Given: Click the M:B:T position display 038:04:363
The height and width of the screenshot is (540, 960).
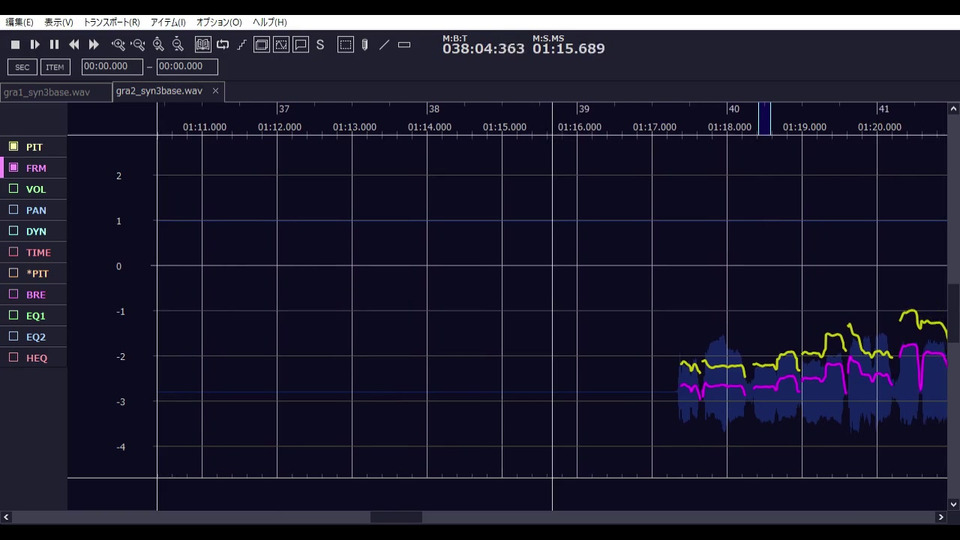Looking at the screenshot, I should [483, 48].
